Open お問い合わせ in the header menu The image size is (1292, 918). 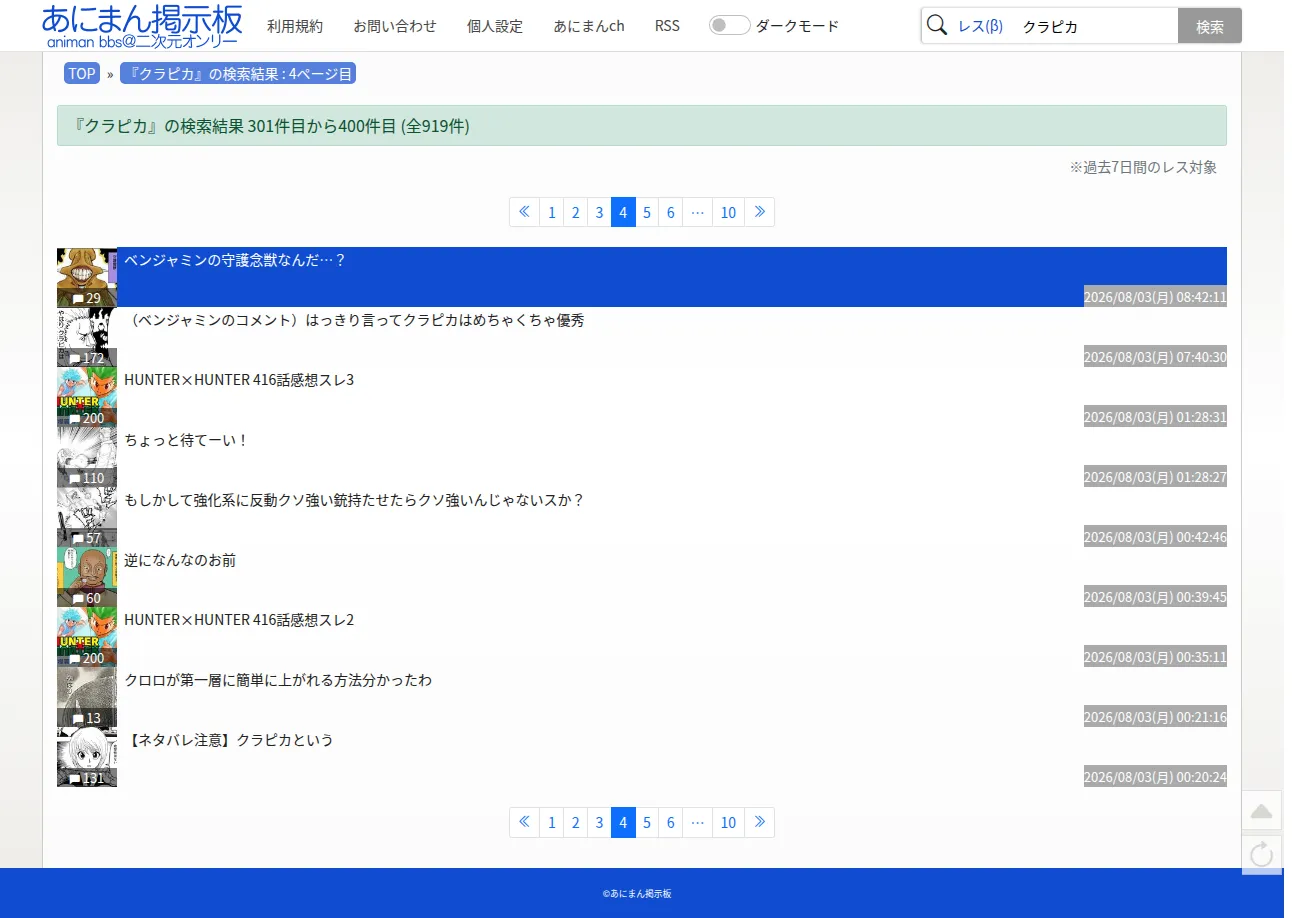(x=395, y=26)
